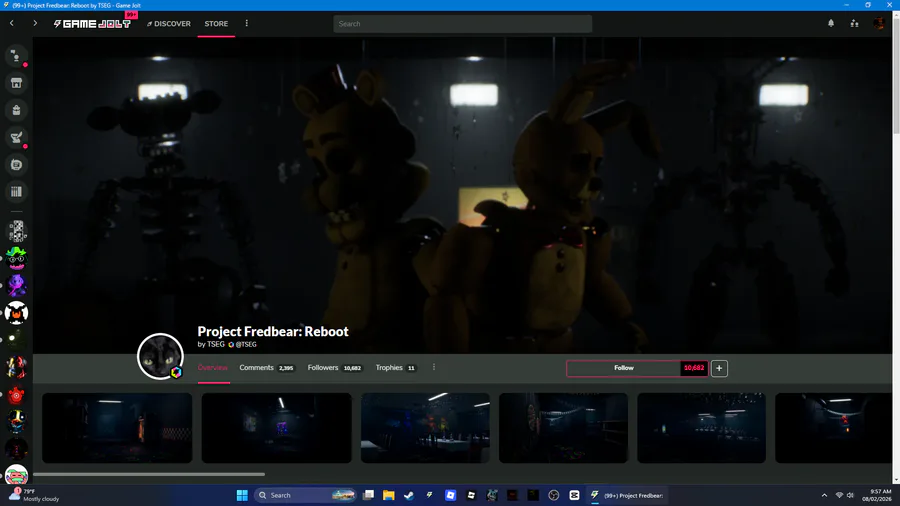Open the purple character community icon
The height and width of the screenshot is (506, 900).
click(x=17, y=285)
